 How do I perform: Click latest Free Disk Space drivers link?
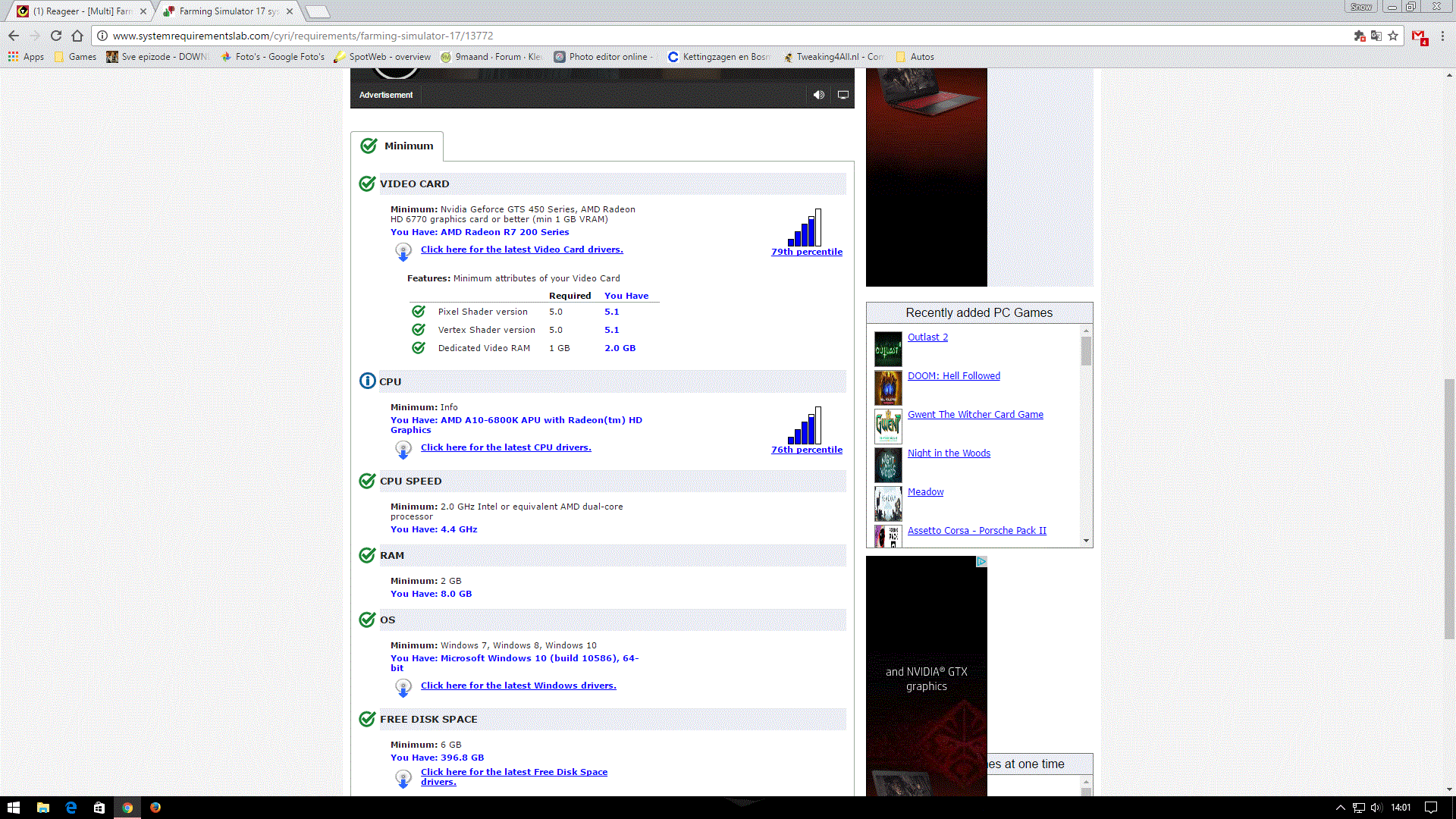[x=514, y=777]
